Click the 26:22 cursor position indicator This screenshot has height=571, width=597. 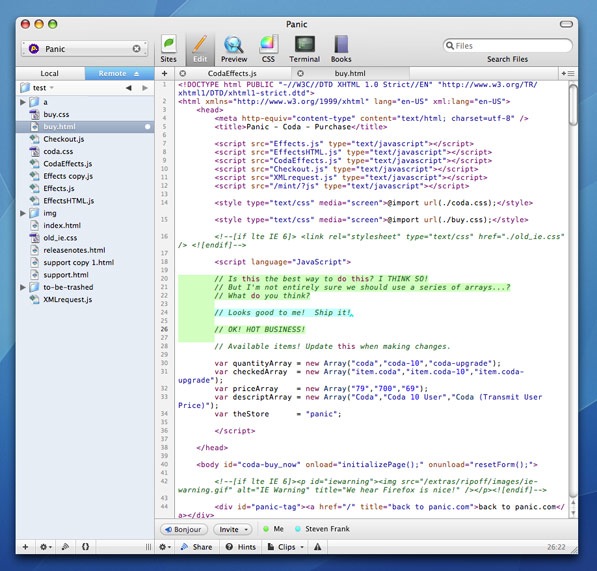click(556, 547)
